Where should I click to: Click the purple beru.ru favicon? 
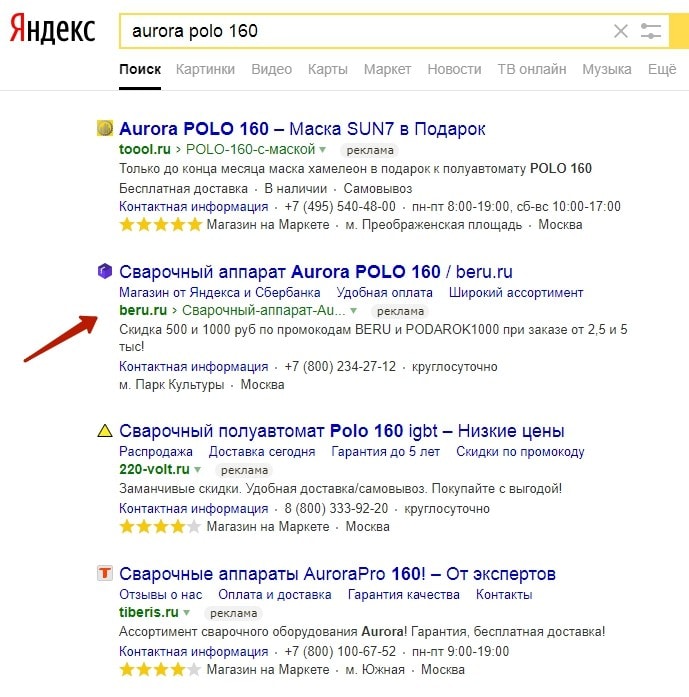(105, 271)
